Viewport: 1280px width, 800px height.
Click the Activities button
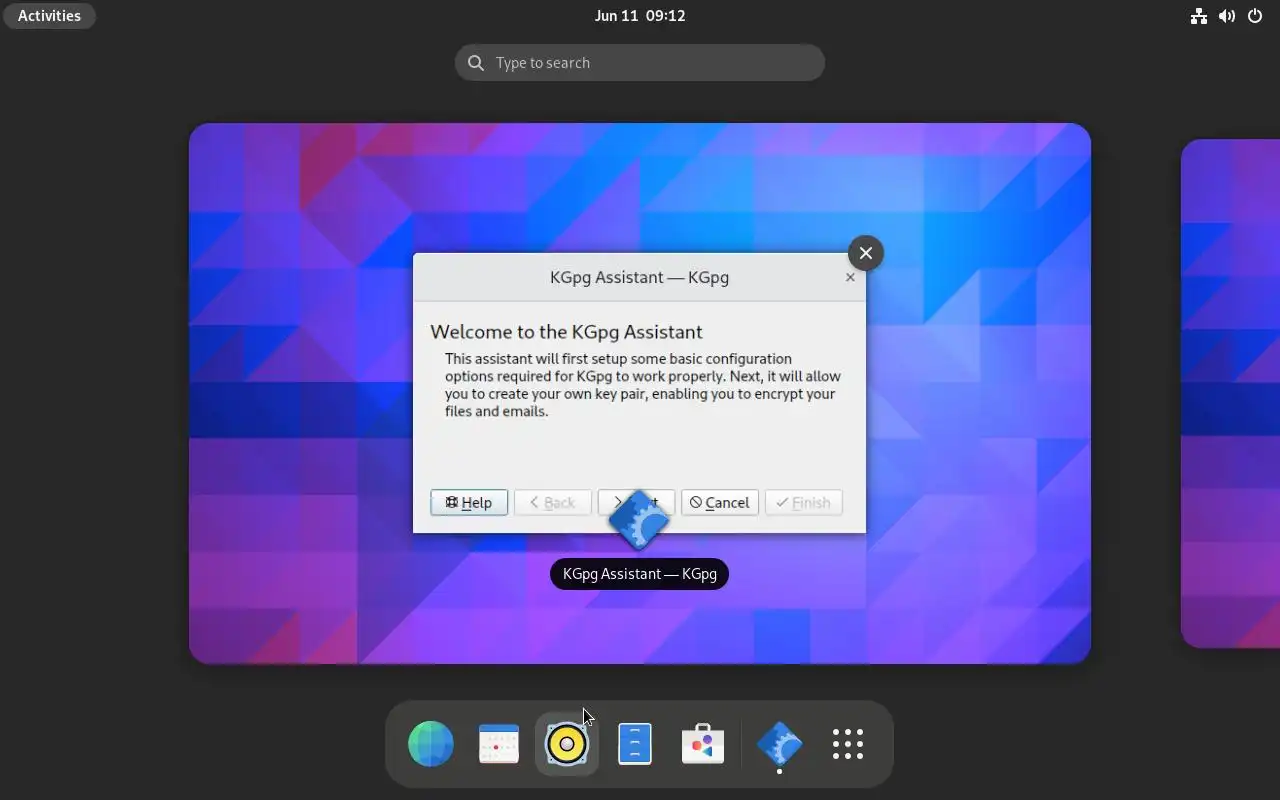pyautogui.click(x=49, y=16)
